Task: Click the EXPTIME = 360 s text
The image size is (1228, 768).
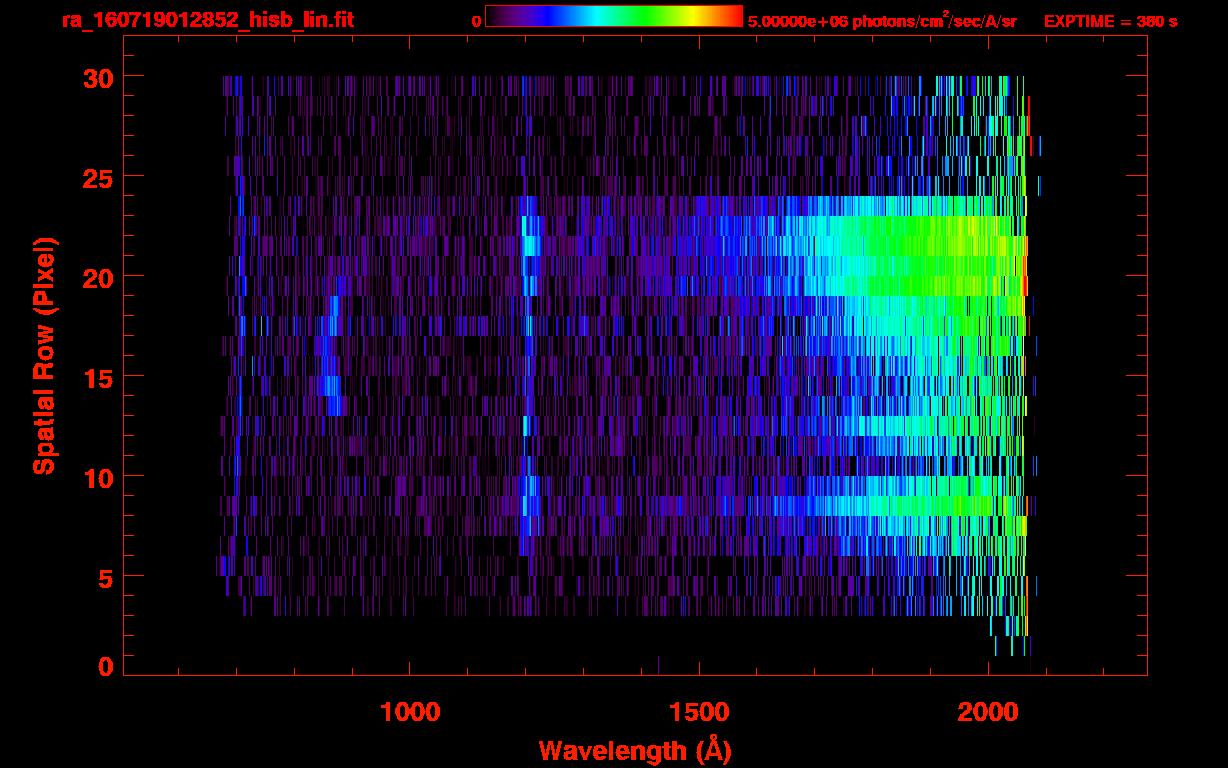Action: click(1110, 21)
